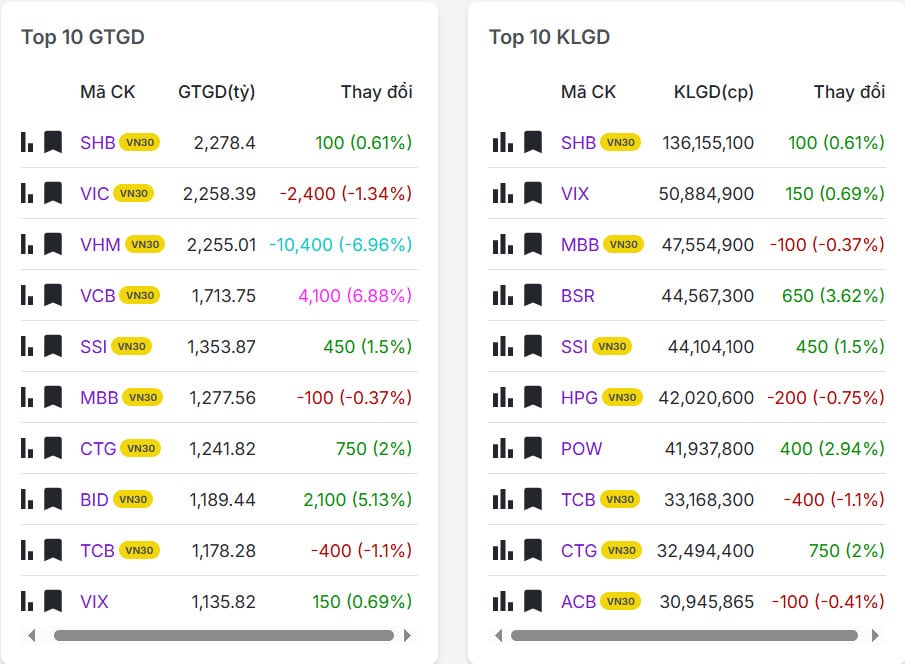Bookmark ACB in the KLGD table
Viewport: 905px width, 664px height.
pos(533,602)
